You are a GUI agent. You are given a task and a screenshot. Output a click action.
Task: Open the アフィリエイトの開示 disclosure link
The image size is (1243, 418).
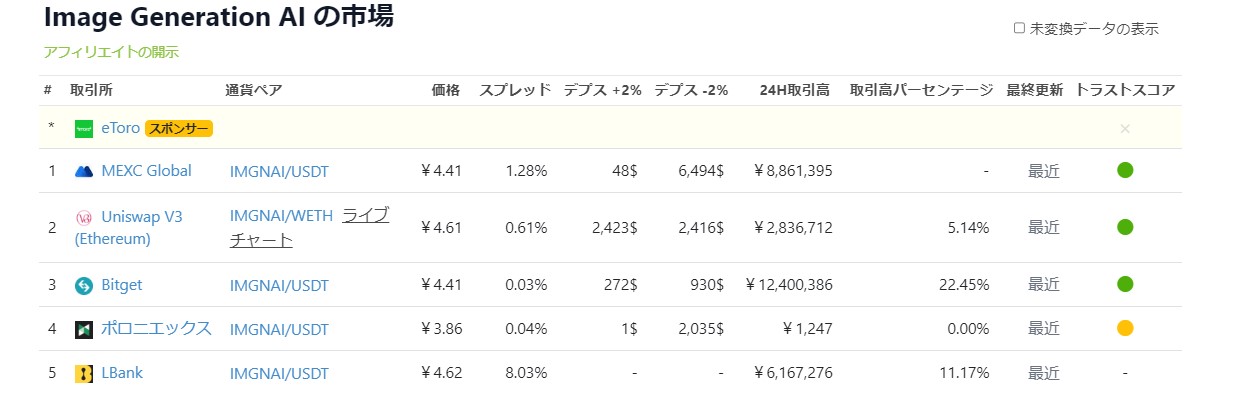111,52
